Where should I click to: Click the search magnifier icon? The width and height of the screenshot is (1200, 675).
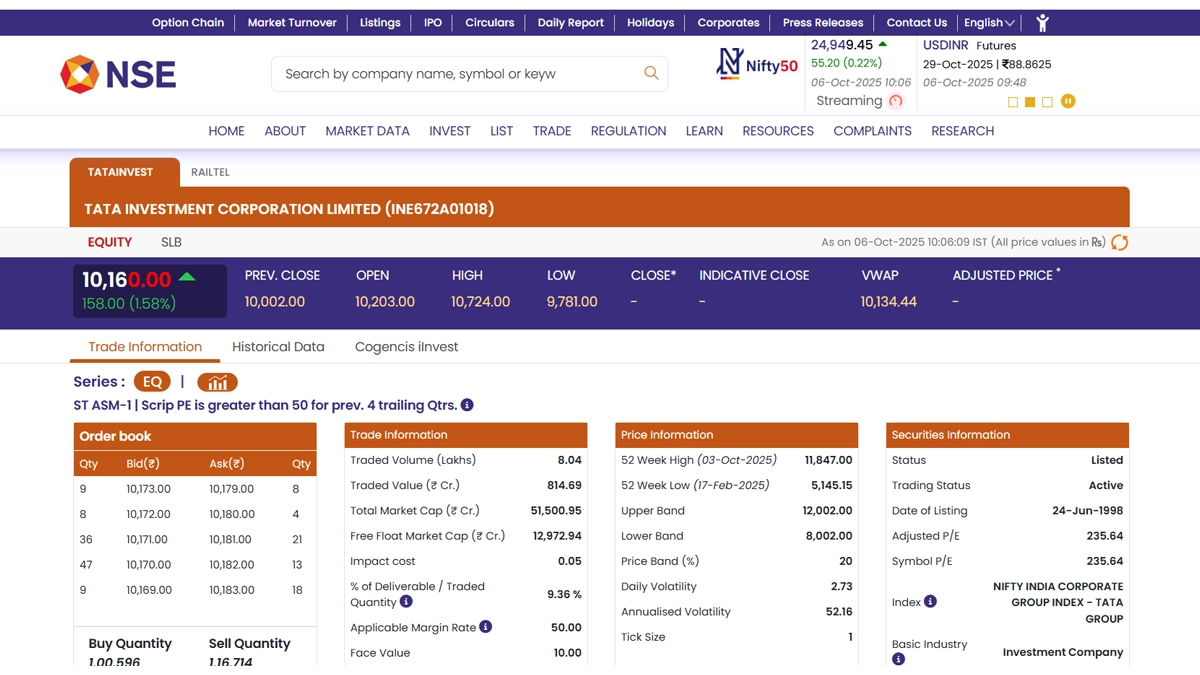click(x=651, y=73)
